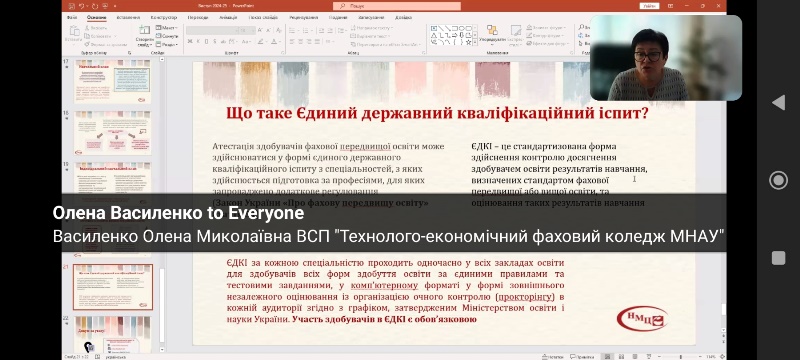Image resolution: width=800 pixels, height=360 pixels.
Task: Click the increase indent icon
Action: 330,31
